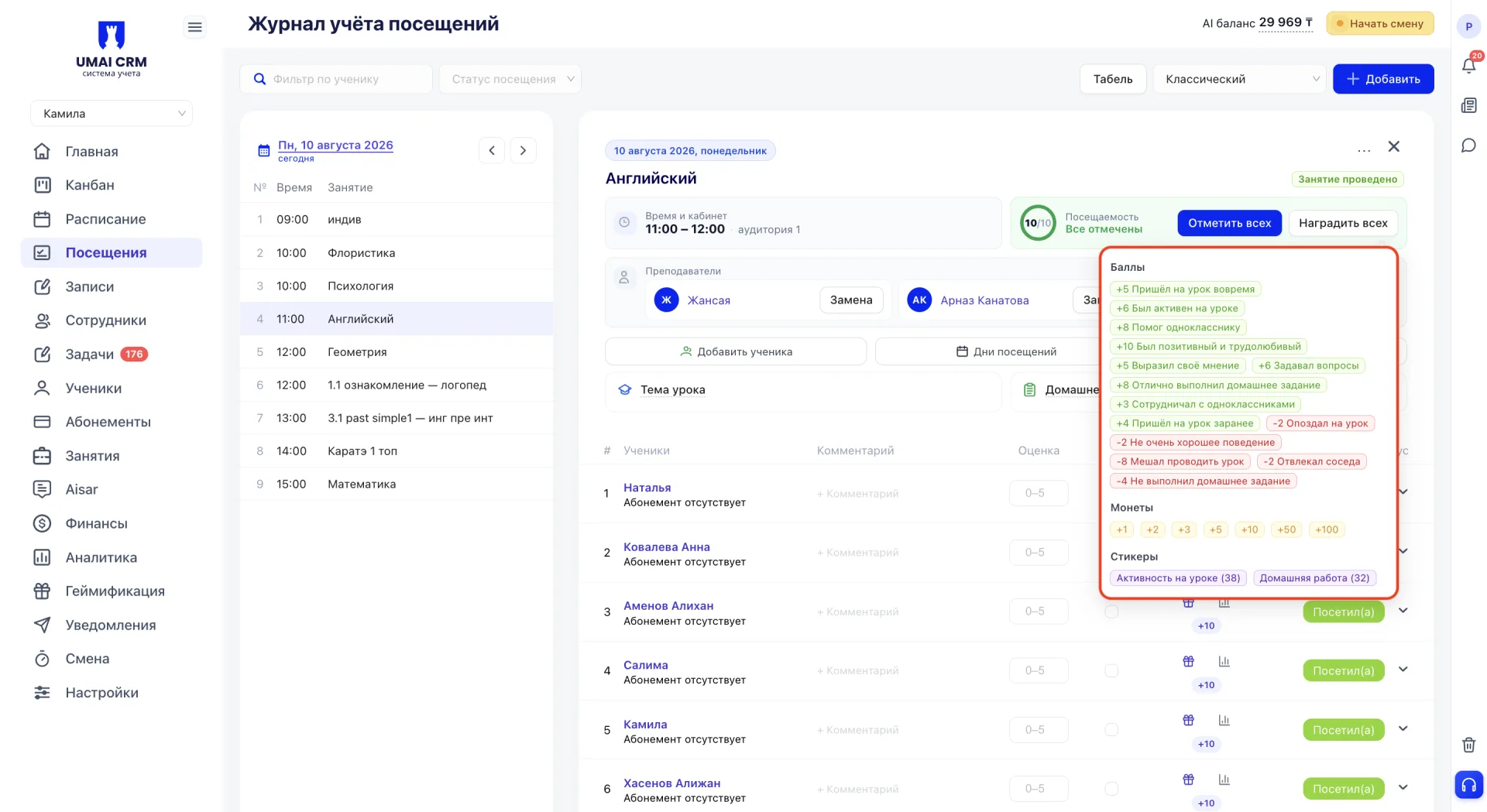Select the +8 Помог однокласснику points chip
Screen dimensions: 1487x812
pyautogui.click(x=1178, y=327)
